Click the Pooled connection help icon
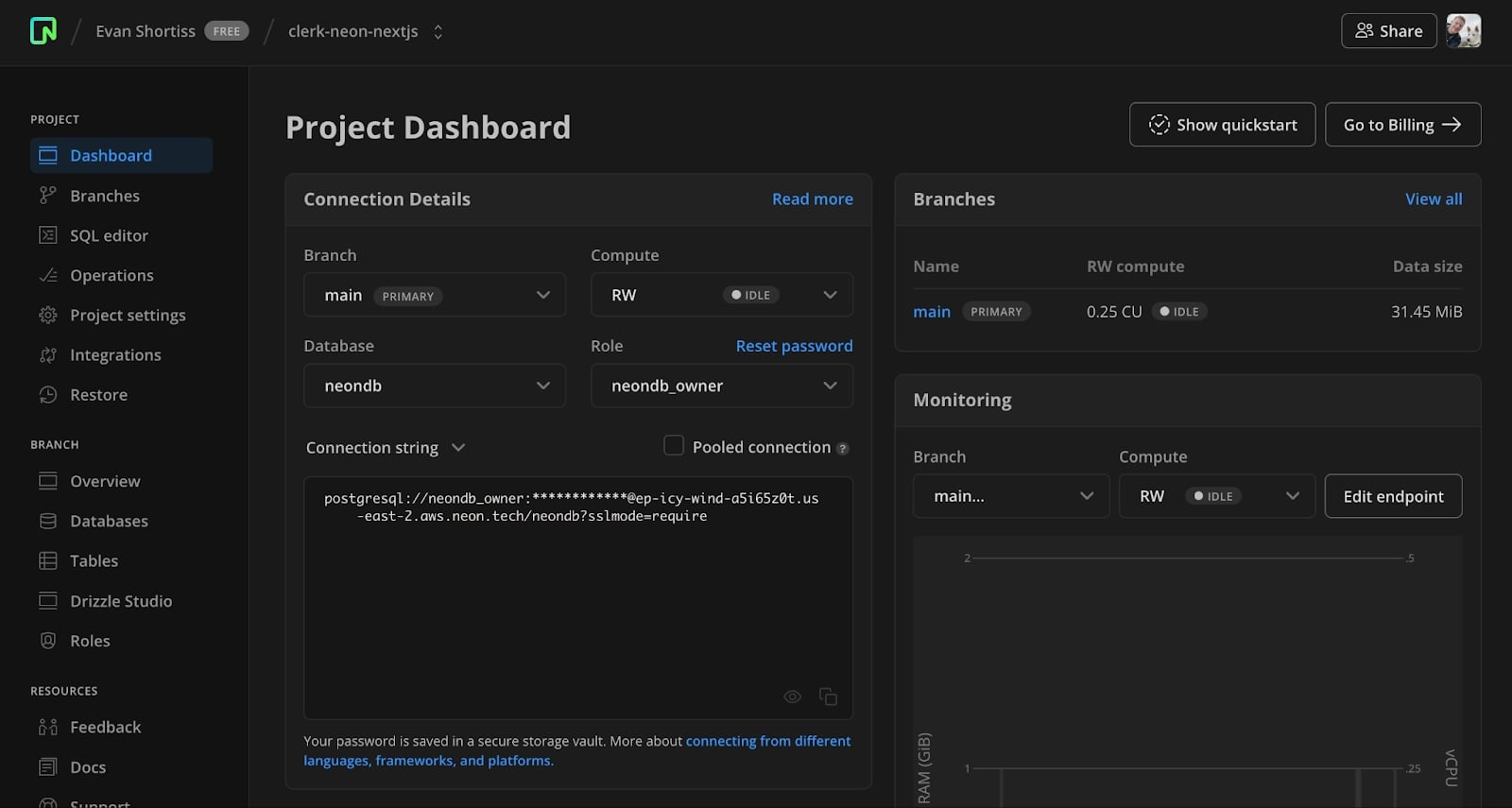 coord(843,449)
